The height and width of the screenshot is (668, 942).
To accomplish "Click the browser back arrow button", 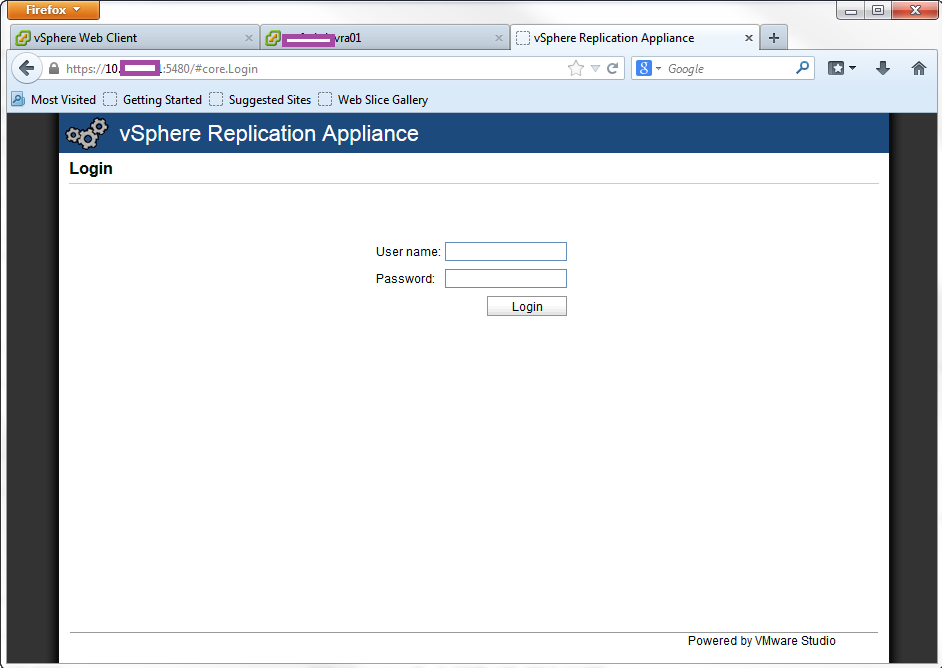I will (26, 68).
